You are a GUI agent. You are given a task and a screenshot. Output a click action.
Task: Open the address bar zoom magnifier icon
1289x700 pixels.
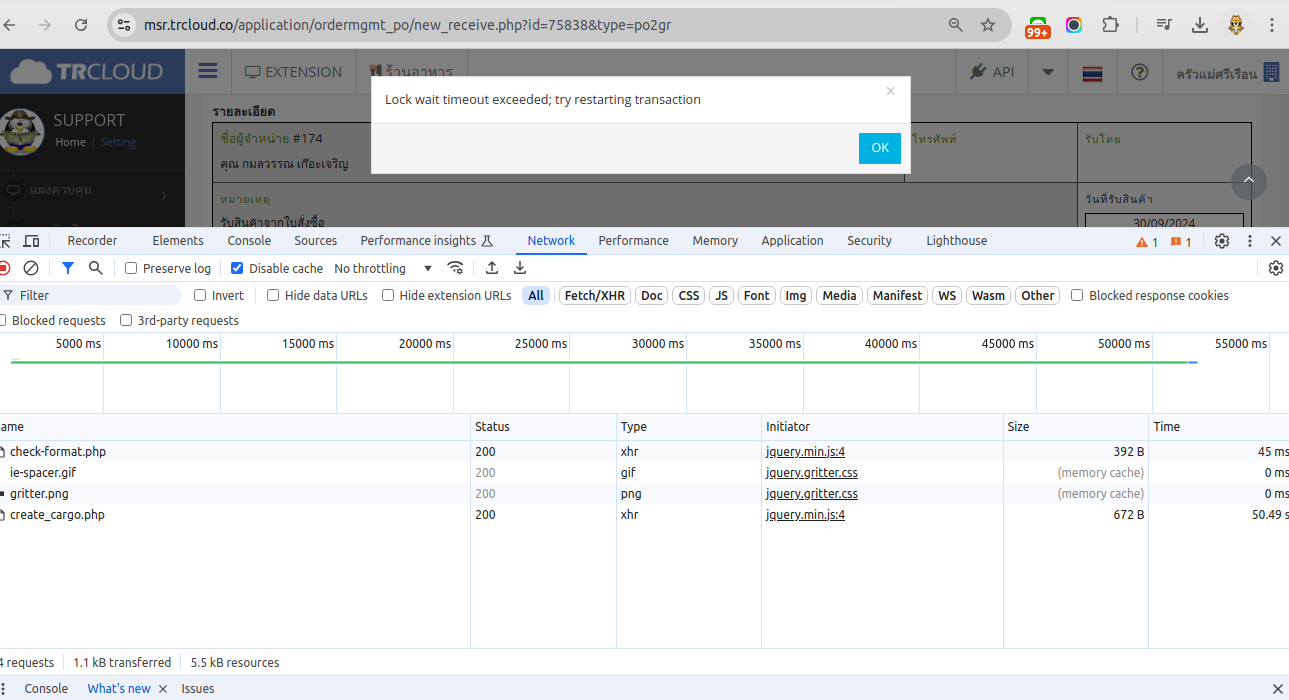(956, 25)
